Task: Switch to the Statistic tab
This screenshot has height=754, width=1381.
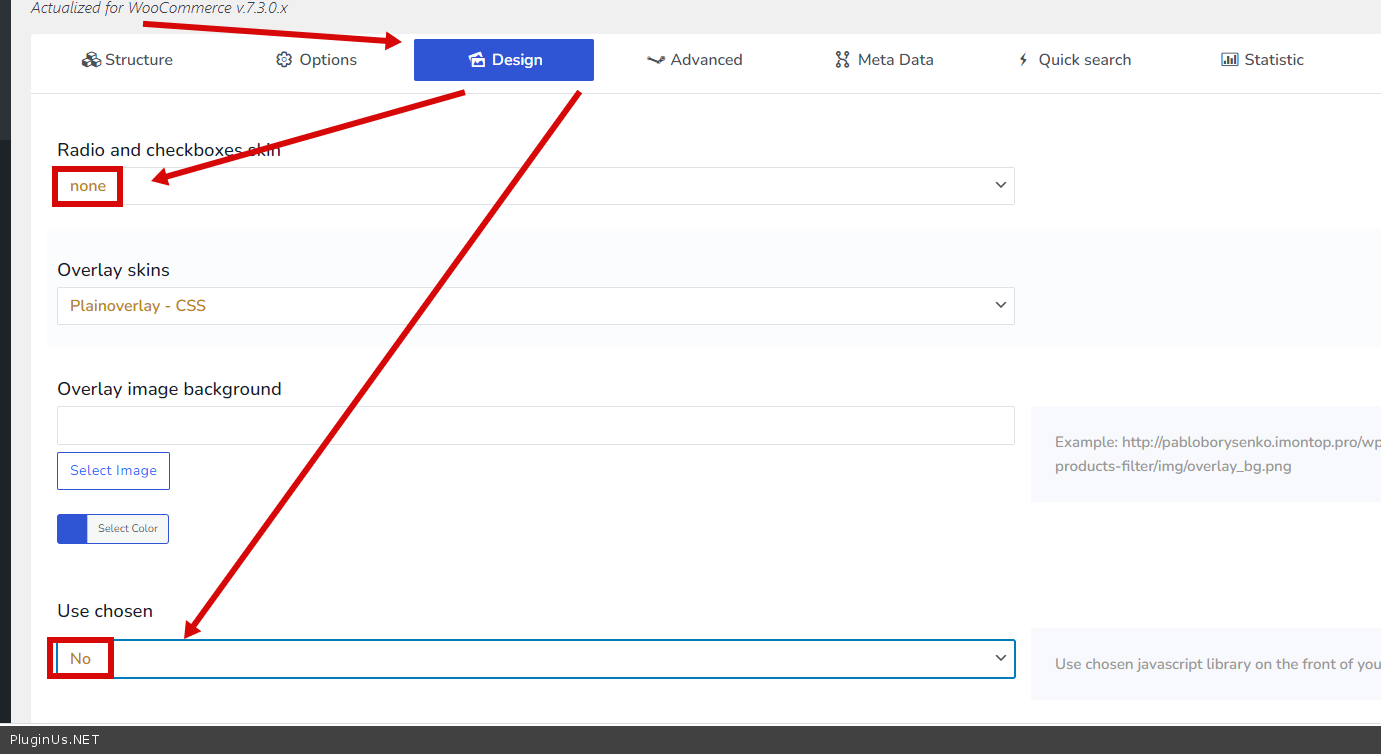Action: (1262, 60)
